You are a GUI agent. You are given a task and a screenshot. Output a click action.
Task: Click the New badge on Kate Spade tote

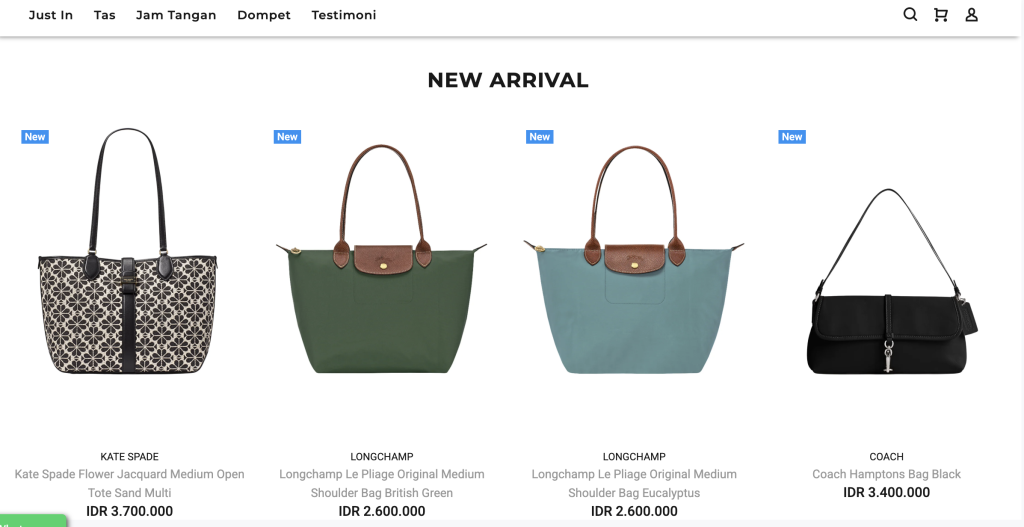[35, 136]
